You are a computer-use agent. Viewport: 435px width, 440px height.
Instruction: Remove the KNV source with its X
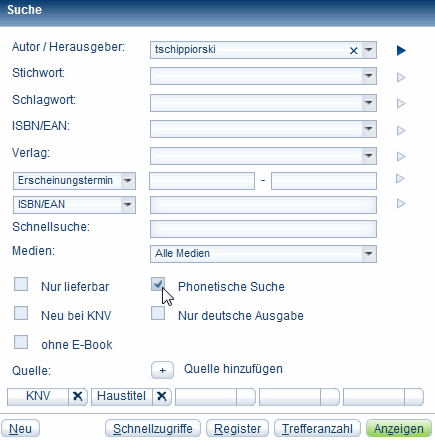click(x=78, y=396)
